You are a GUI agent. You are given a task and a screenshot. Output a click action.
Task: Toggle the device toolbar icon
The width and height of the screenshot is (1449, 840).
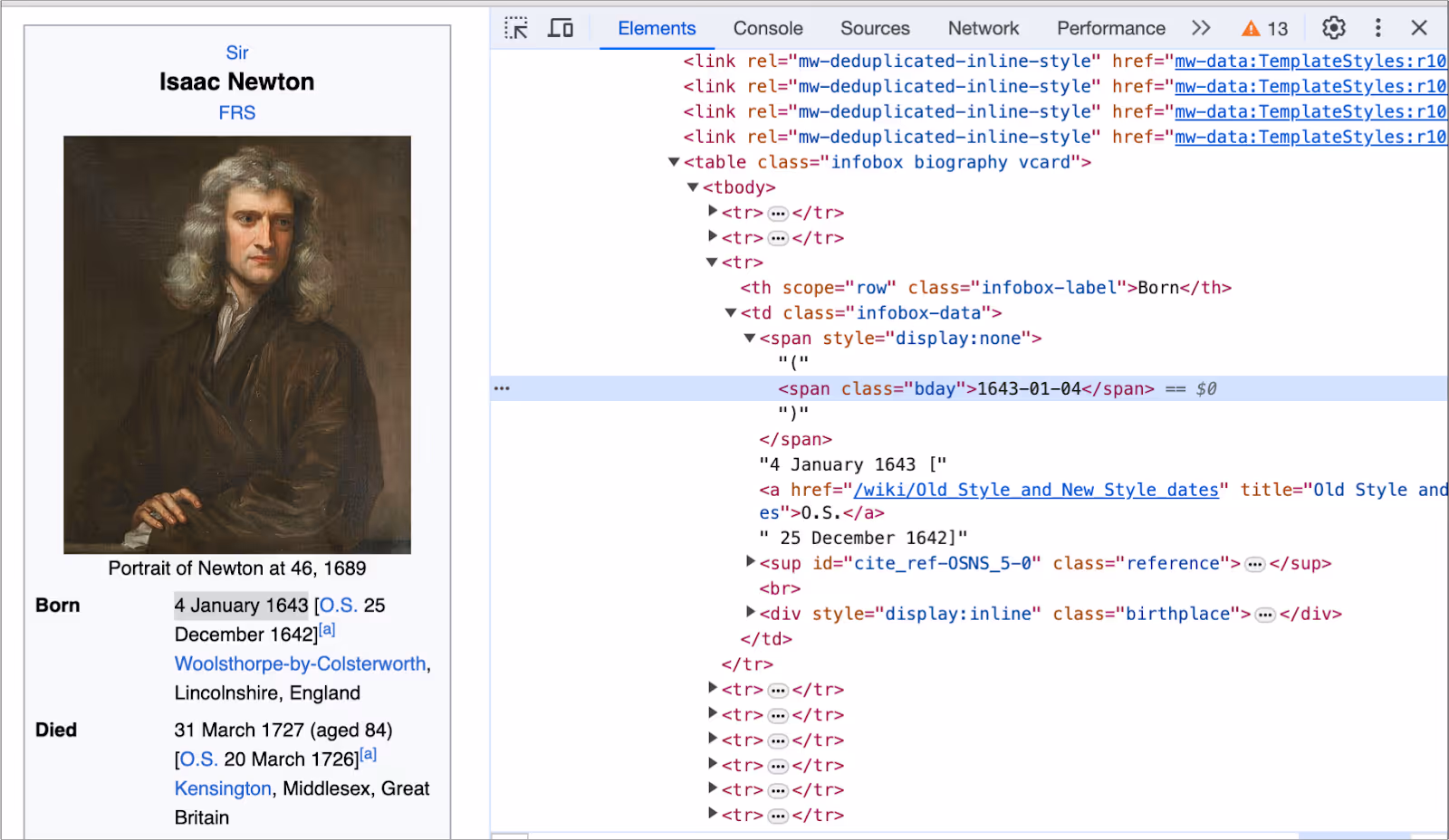[561, 28]
